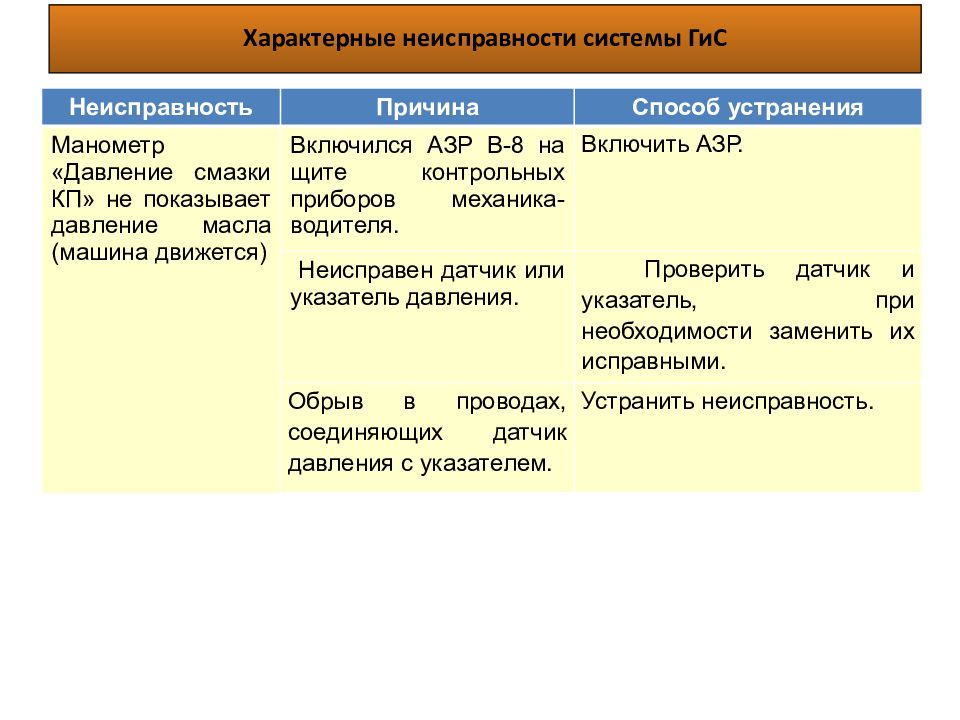Select the 'Неисправность' column header
The image size is (960, 720).
pos(161,107)
